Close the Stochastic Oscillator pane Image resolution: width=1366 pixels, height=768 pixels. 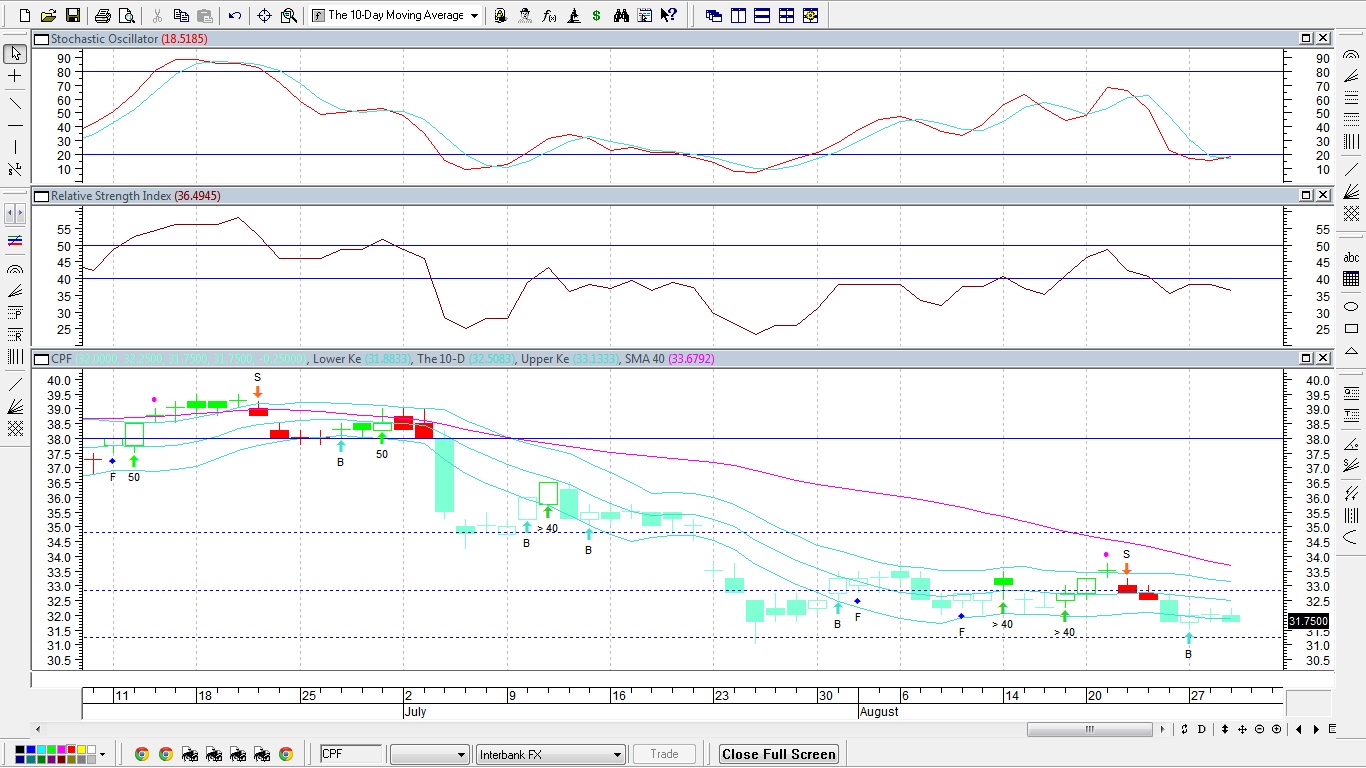1323,38
